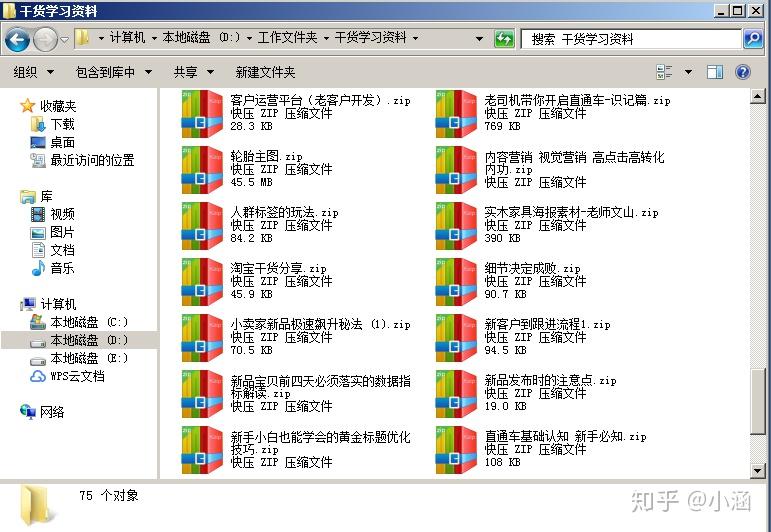Screen dimensions: 771x532
Task: Click the search 干货学习资料 input field
Action: 630,39
